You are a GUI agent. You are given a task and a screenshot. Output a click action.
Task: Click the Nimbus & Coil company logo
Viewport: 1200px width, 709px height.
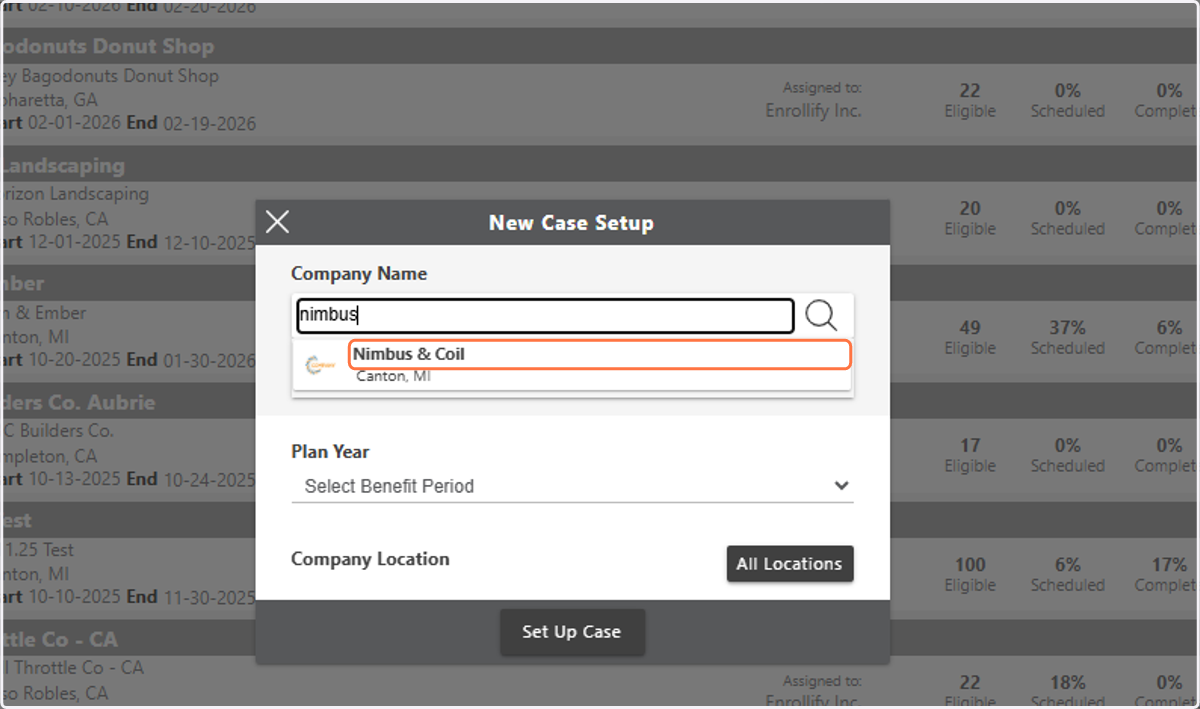point(321,365)
